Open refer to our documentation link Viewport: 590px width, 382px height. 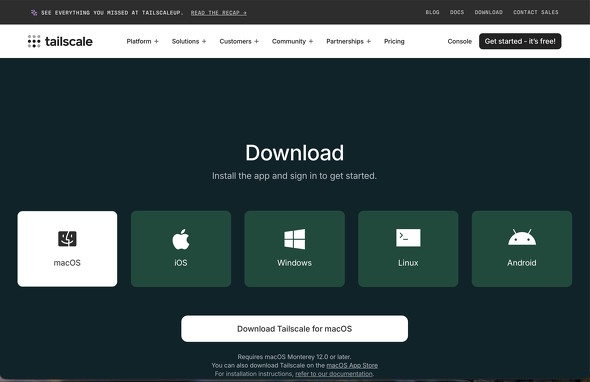coord(334,374)
